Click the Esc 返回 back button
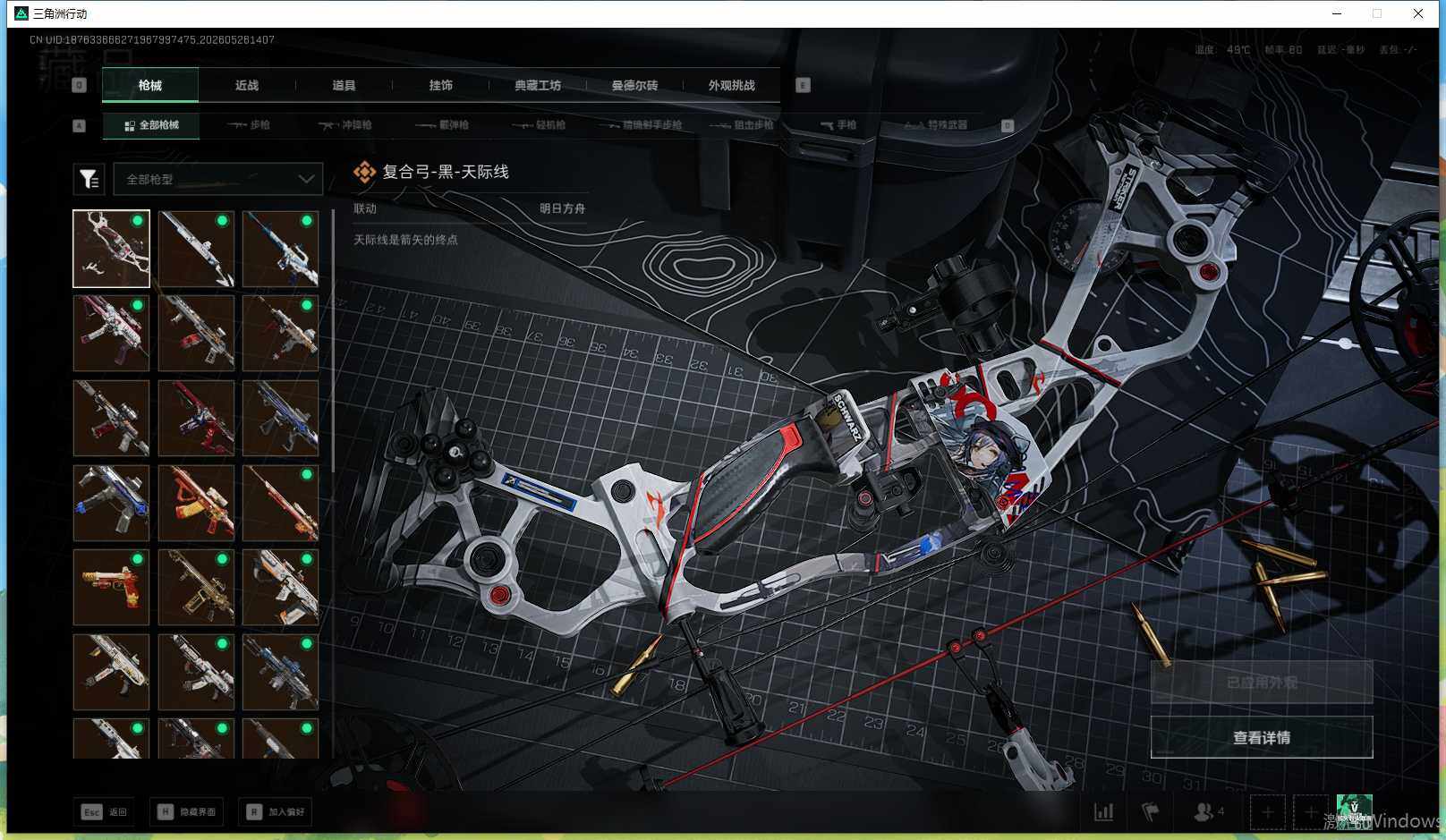Image resolution: width=1446 pixels, height=840 pixels. click(105, 811)
